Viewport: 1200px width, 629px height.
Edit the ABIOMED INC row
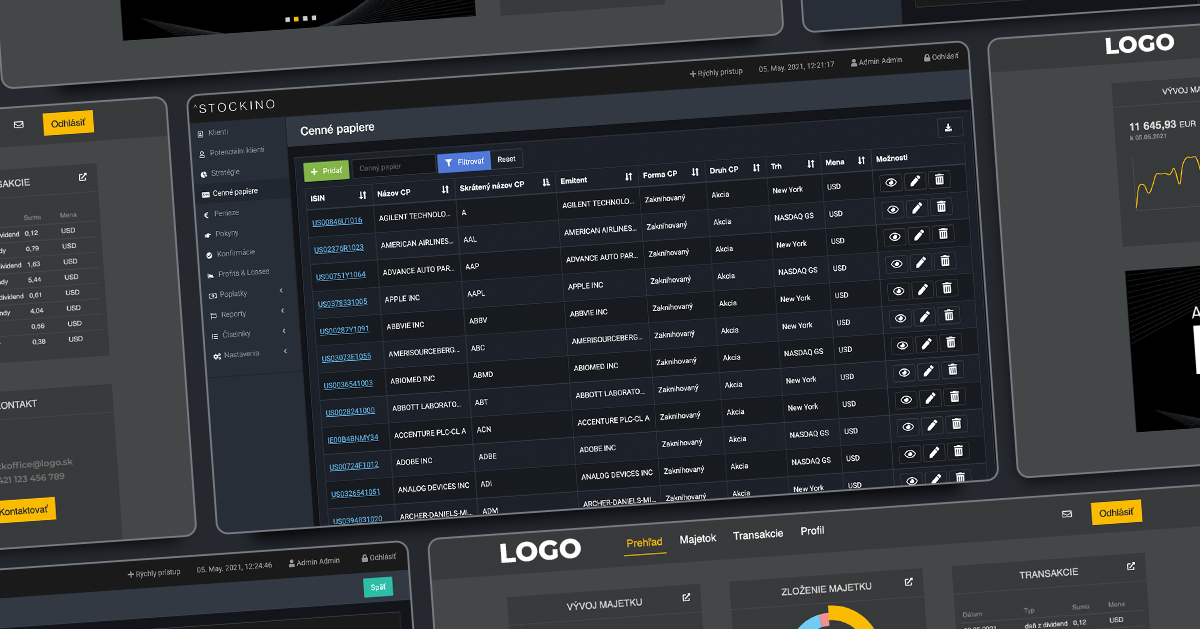(927, 344)
